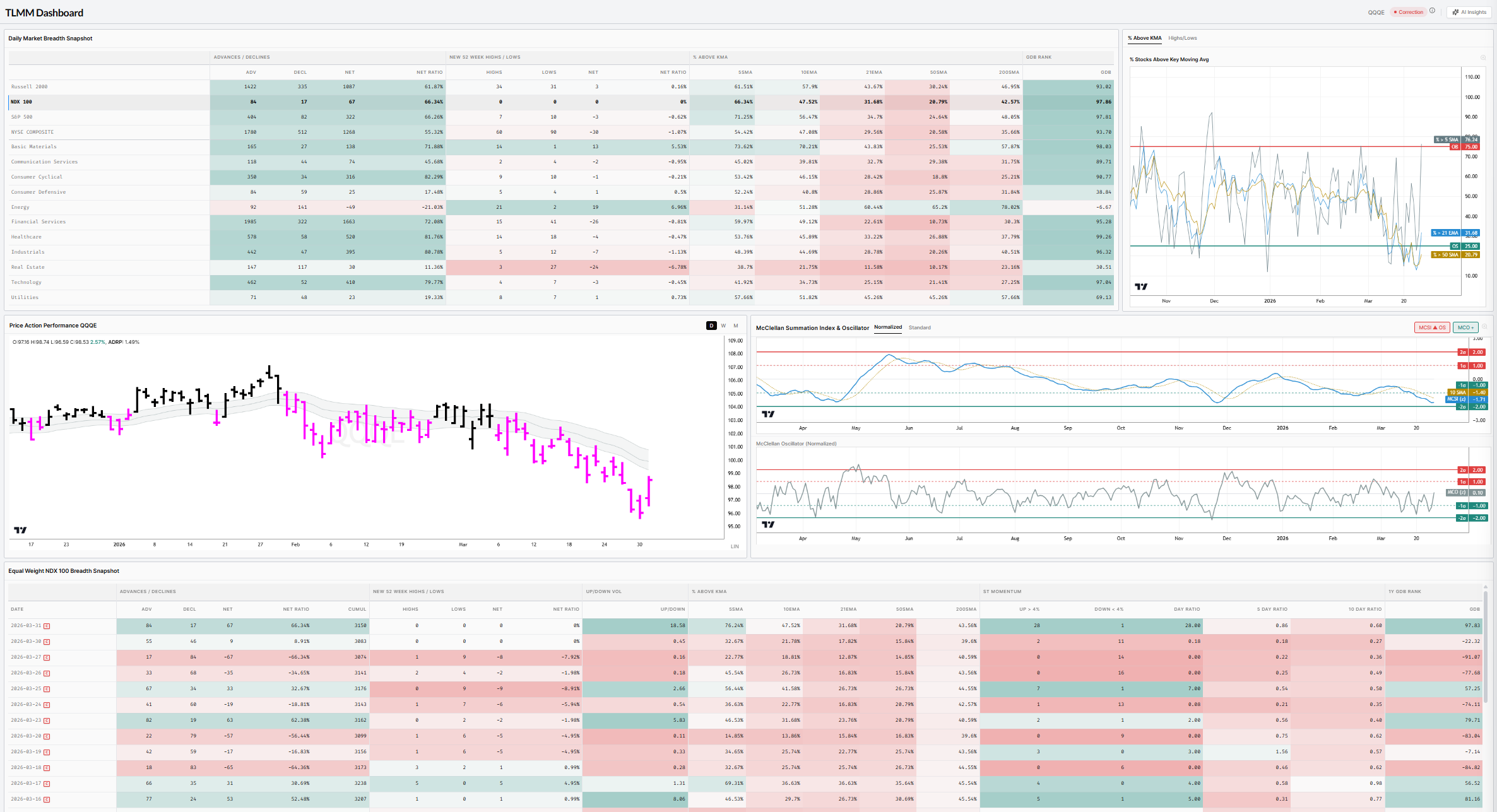Switch to the Highs/Lows tab
Image resolution: width=1497 pixels, height=812 pixels.
pyautogui.click(x=1182, y=38)
